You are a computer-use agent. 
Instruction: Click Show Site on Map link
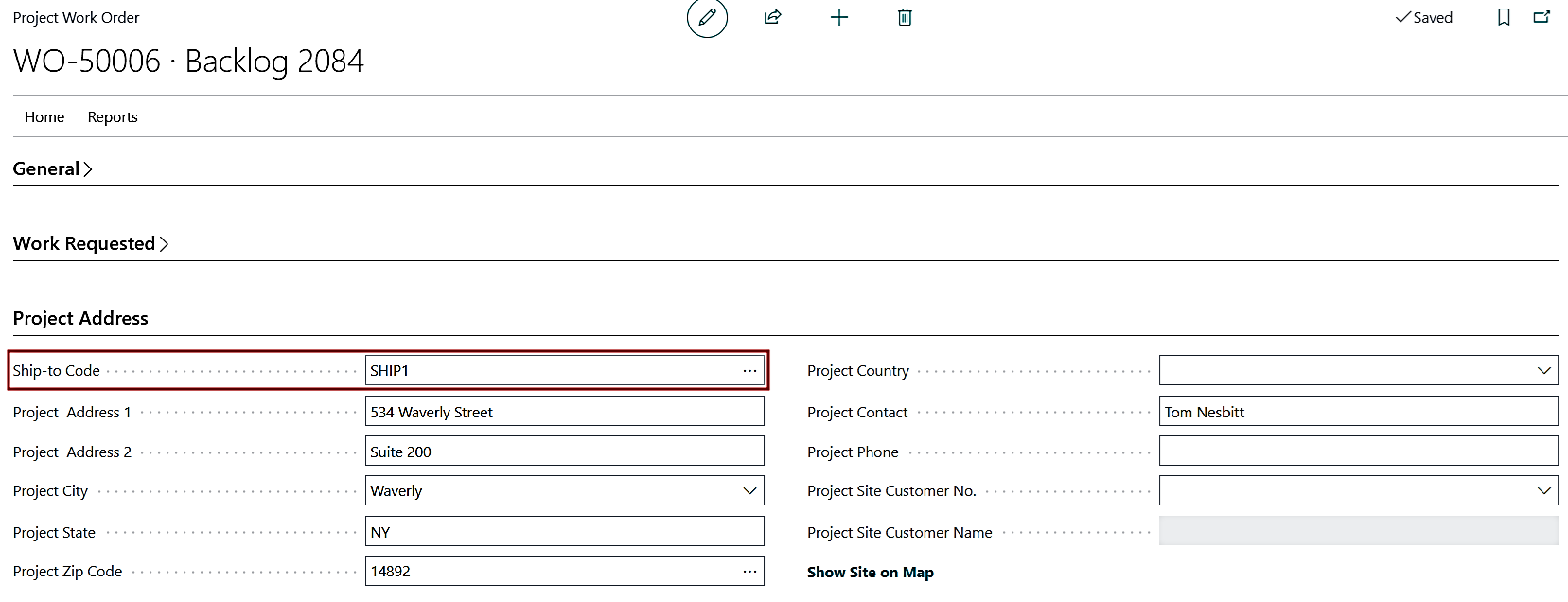870,573
